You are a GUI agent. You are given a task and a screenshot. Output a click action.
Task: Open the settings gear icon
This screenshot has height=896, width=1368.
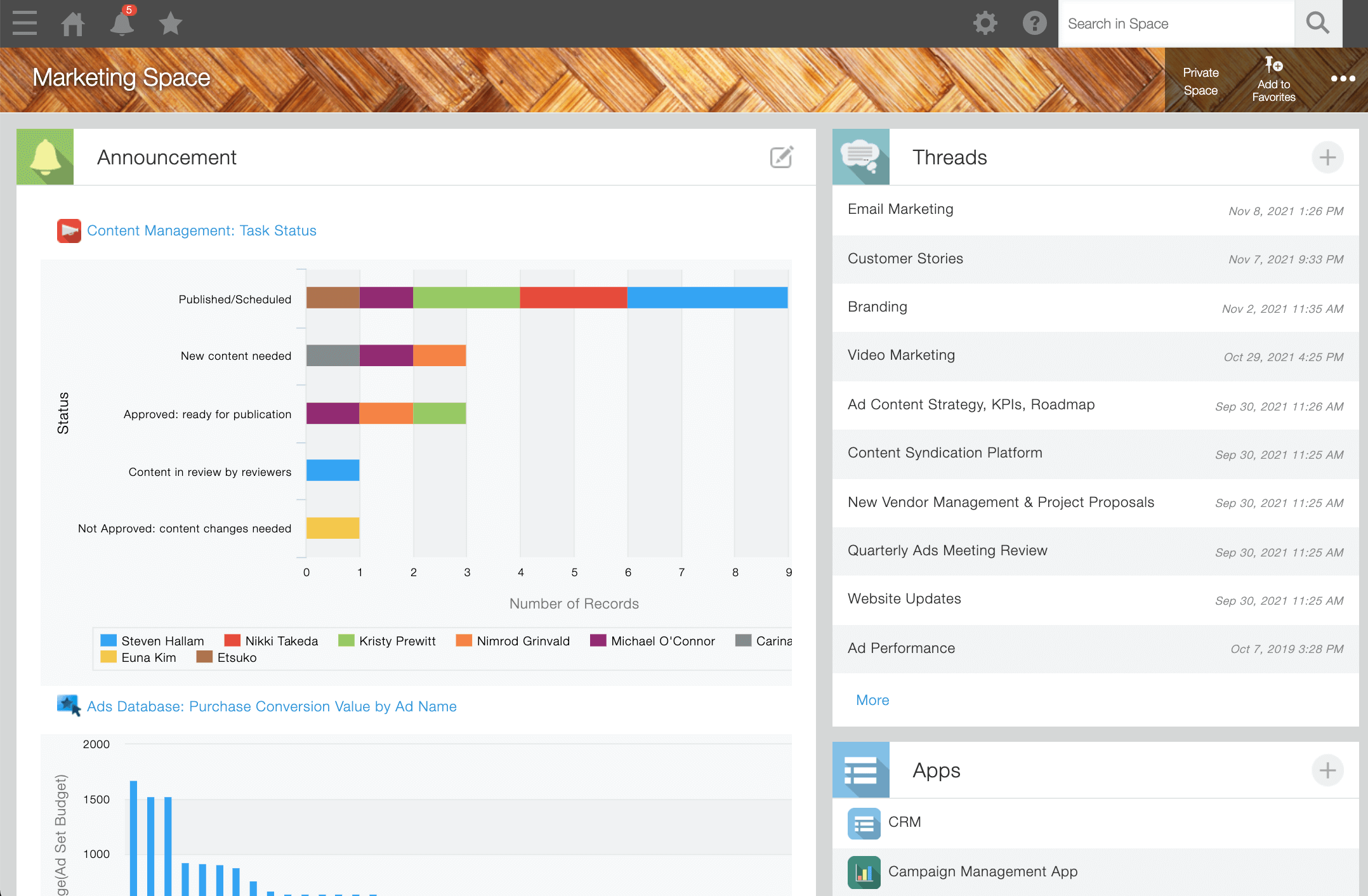point(985,23)
